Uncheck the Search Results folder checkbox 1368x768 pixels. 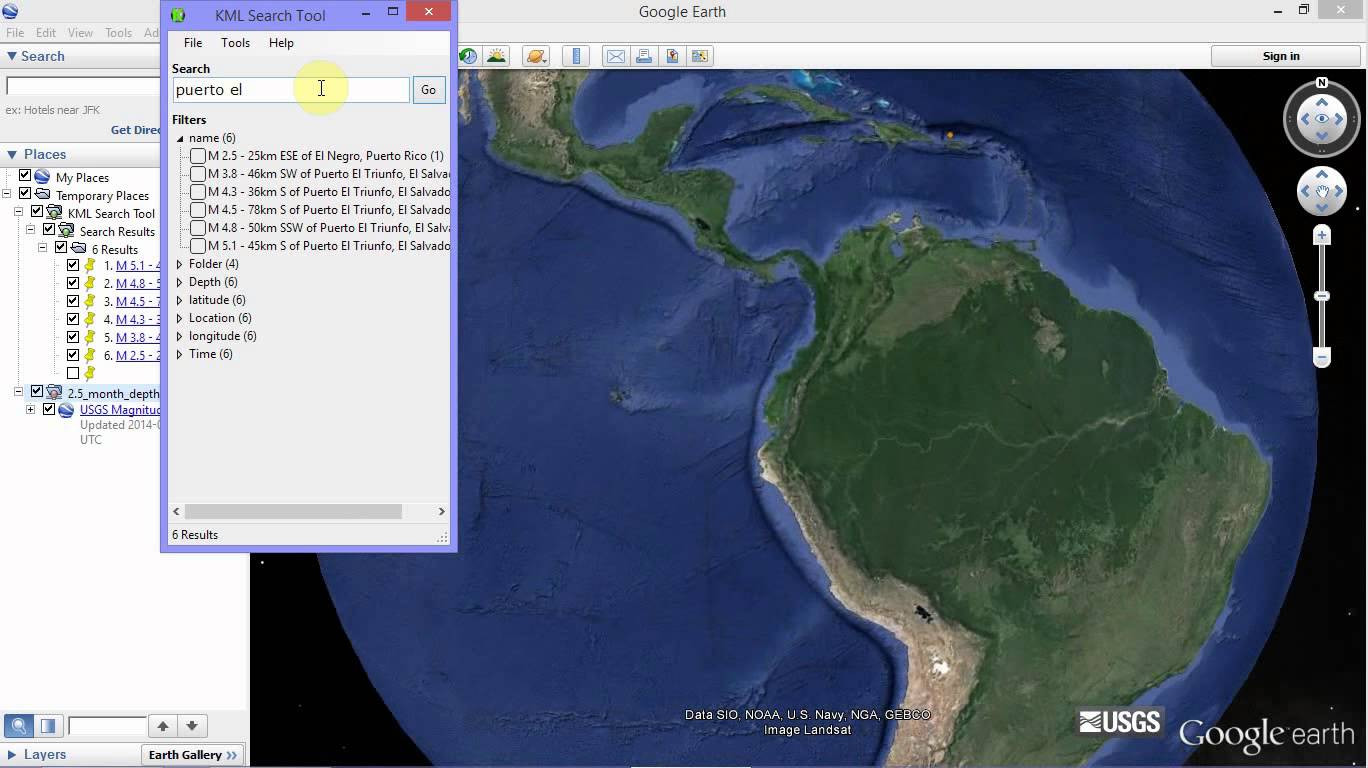[x=49, y=230]
